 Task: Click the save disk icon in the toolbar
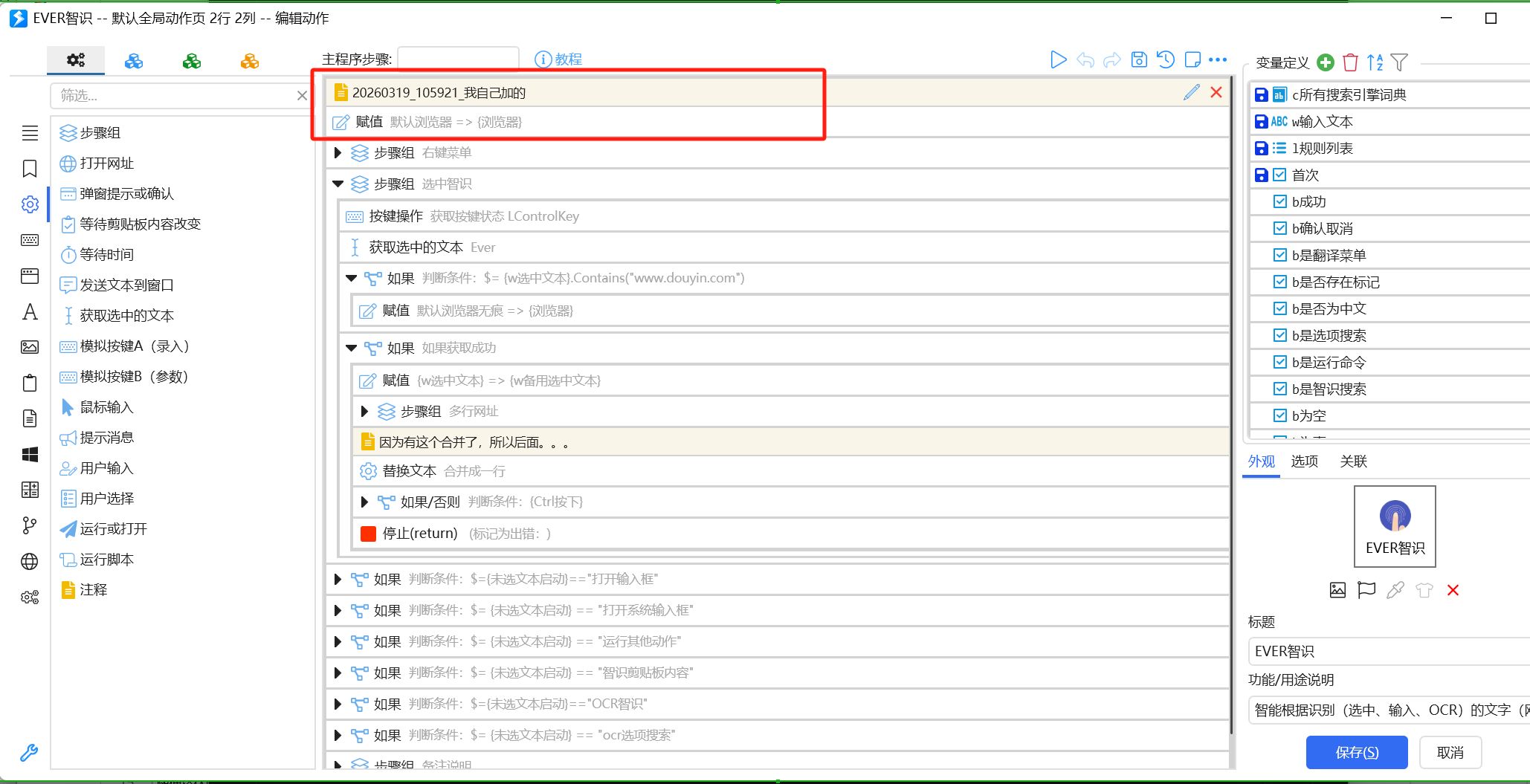point(1139,59)
